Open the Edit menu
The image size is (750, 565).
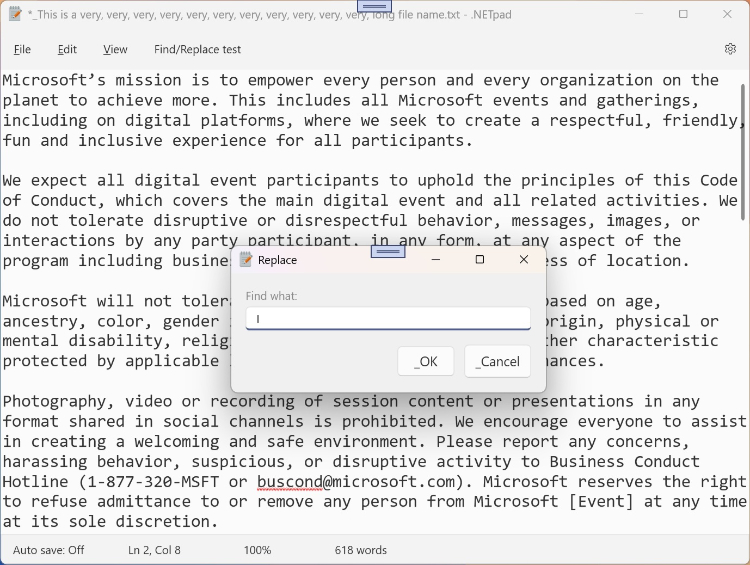click(x=67, y=49)
